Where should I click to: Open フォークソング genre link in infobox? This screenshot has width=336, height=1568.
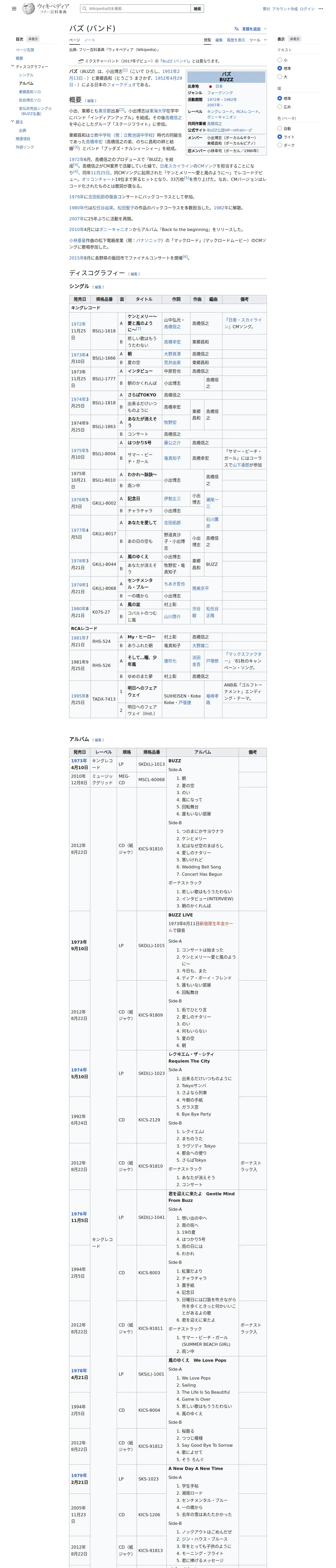(x=220, y=93)
